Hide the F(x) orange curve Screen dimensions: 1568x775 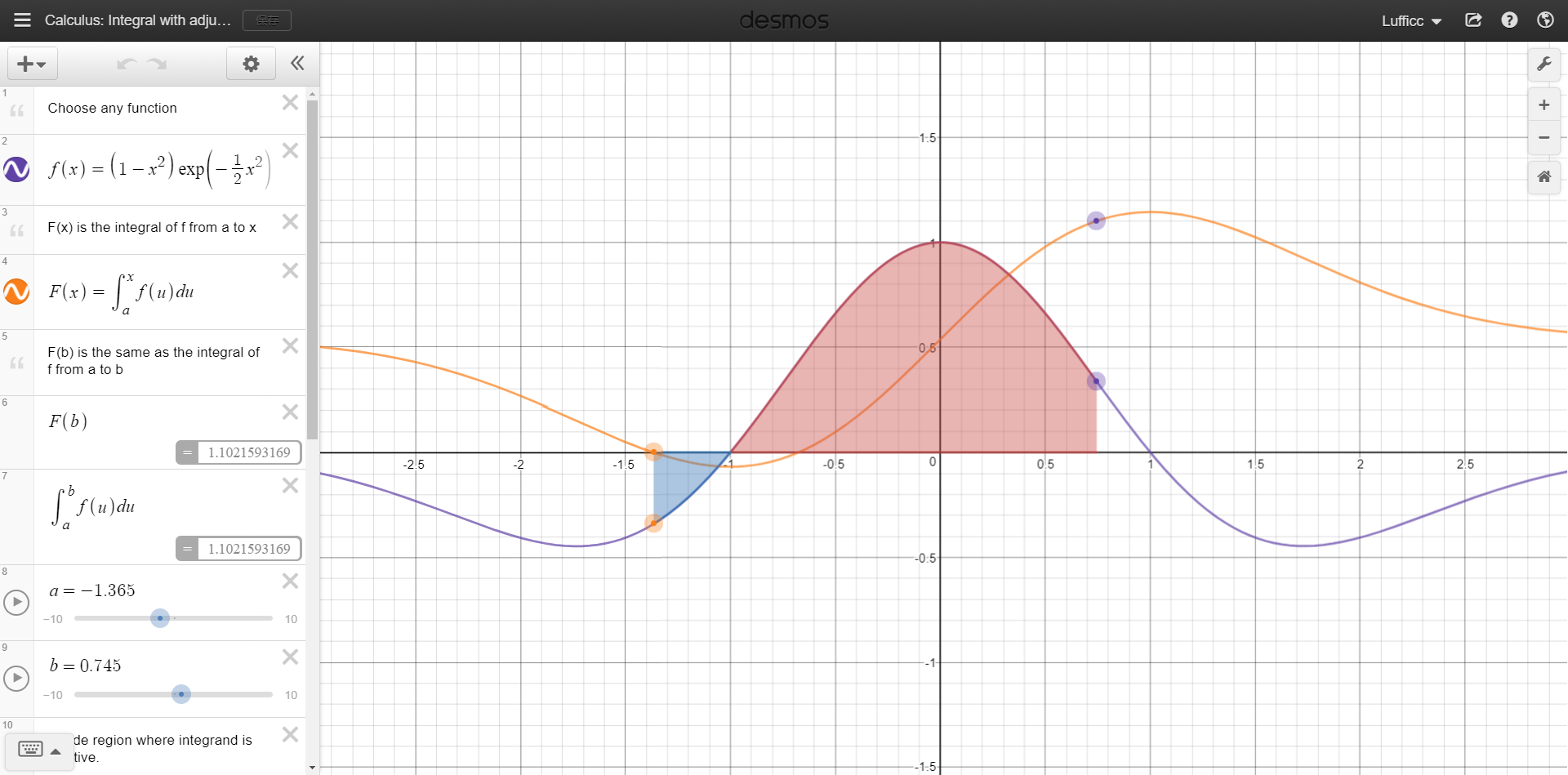coord(16,292)
